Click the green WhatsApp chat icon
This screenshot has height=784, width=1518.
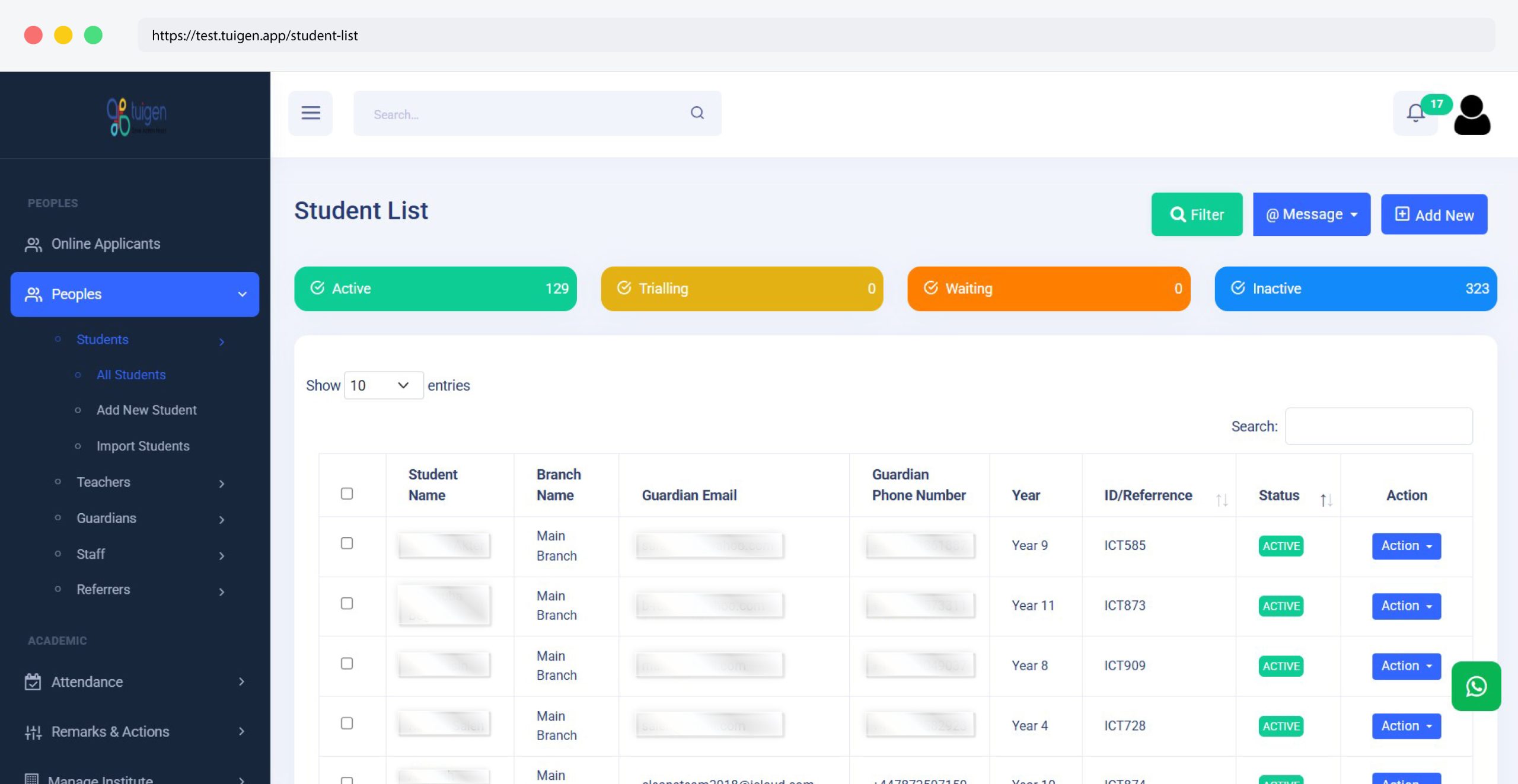[x=1476, y=686]
